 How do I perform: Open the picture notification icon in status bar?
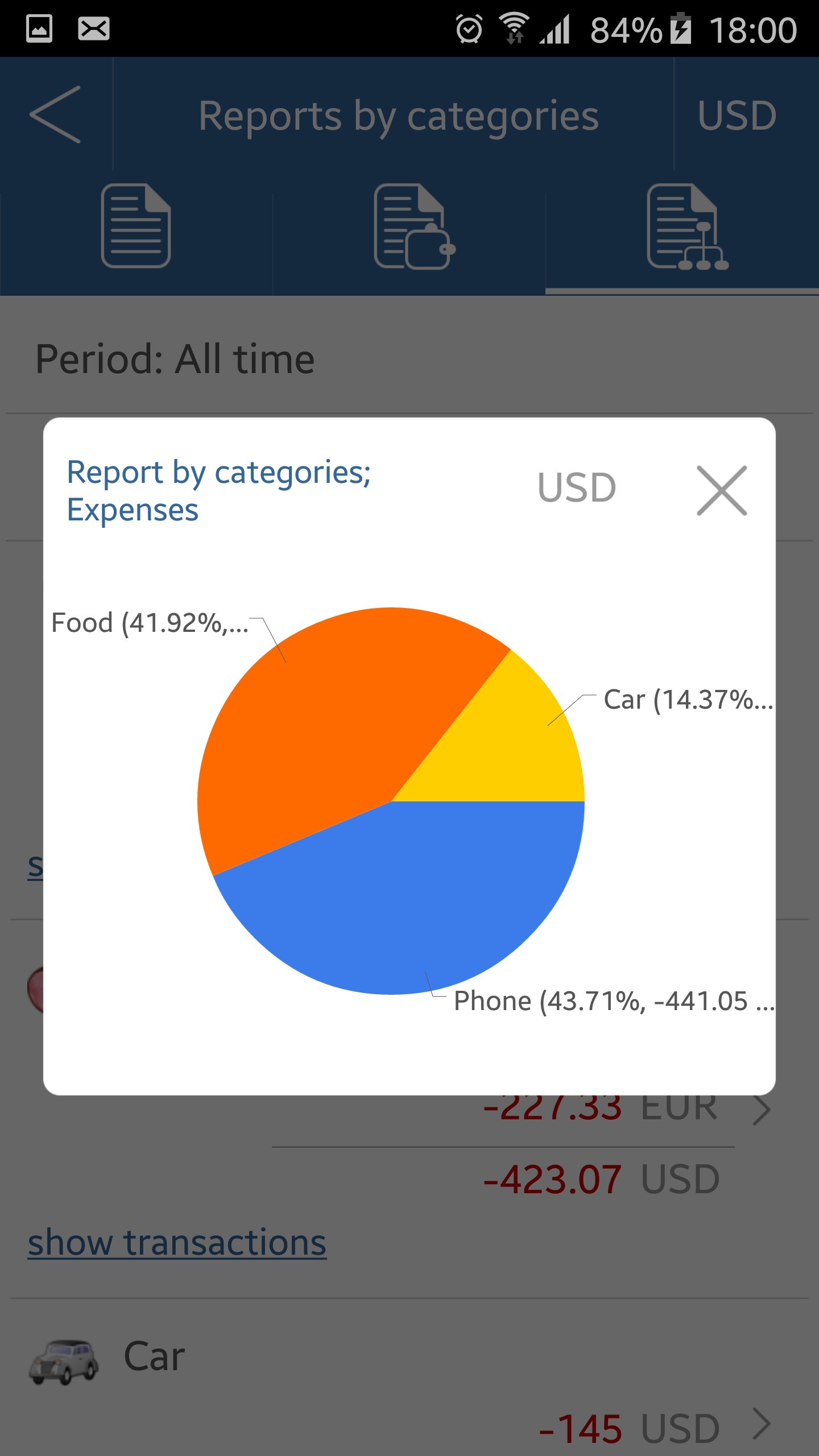[x=39, y=28]
